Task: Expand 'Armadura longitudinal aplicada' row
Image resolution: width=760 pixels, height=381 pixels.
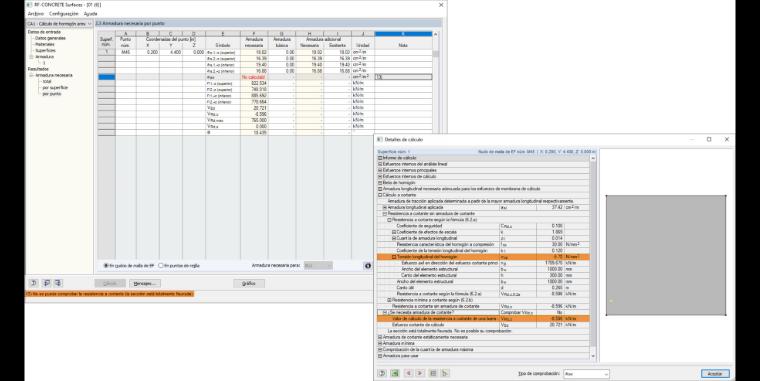Action: click(x=385, y=207)
